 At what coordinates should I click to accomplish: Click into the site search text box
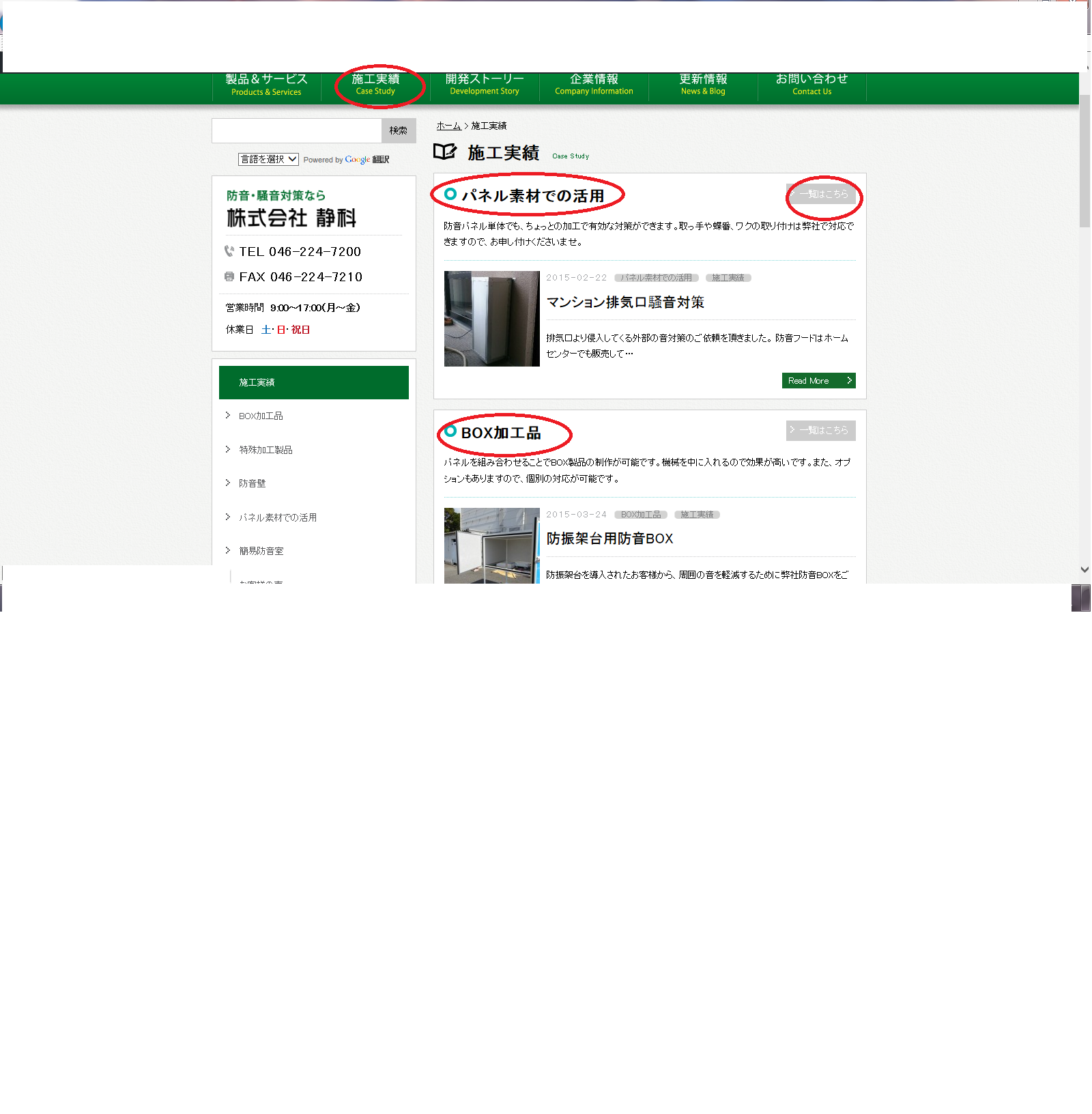[297, 130]
